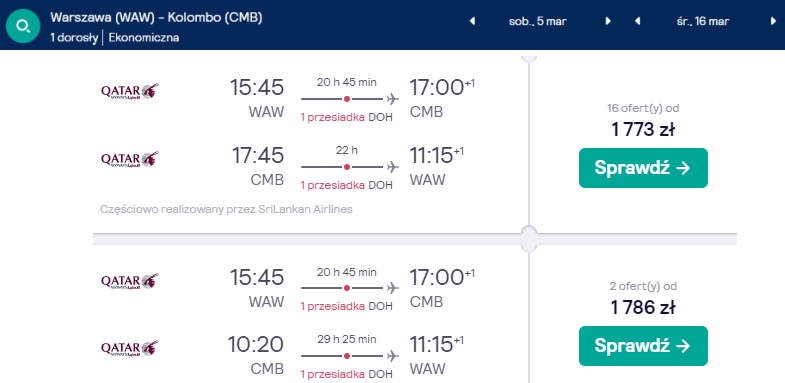This screenshot has height=383, width=785.
Task: Click 2 ofert(y) od price label
Action: click(x=643, y=286)
